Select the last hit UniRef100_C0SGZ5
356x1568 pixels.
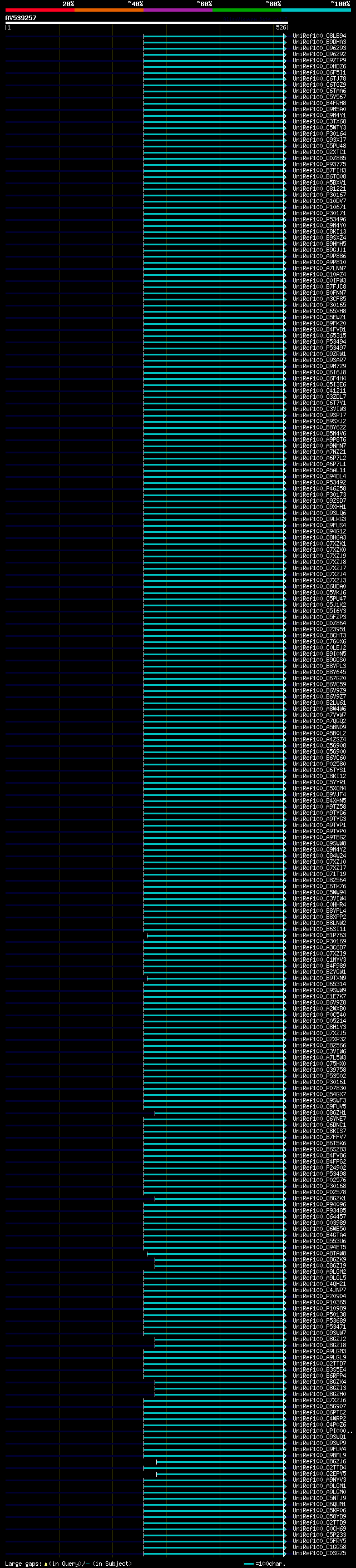click(319, 1553)
